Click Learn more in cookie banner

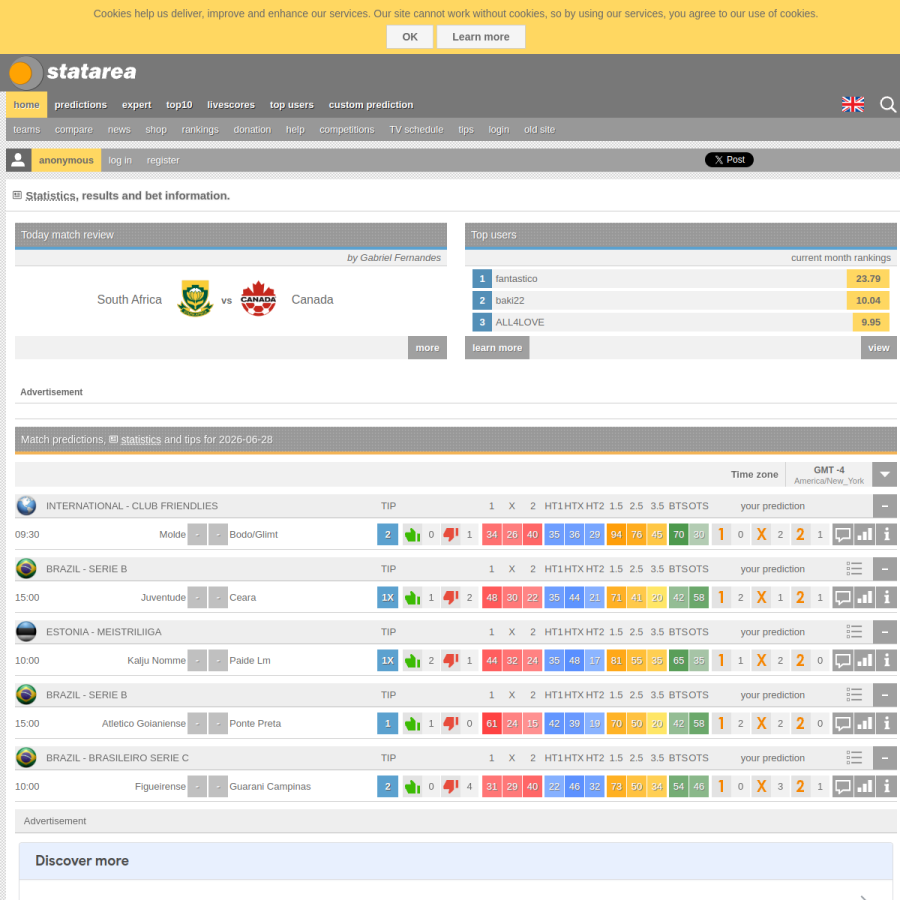[x=481, y=37]
